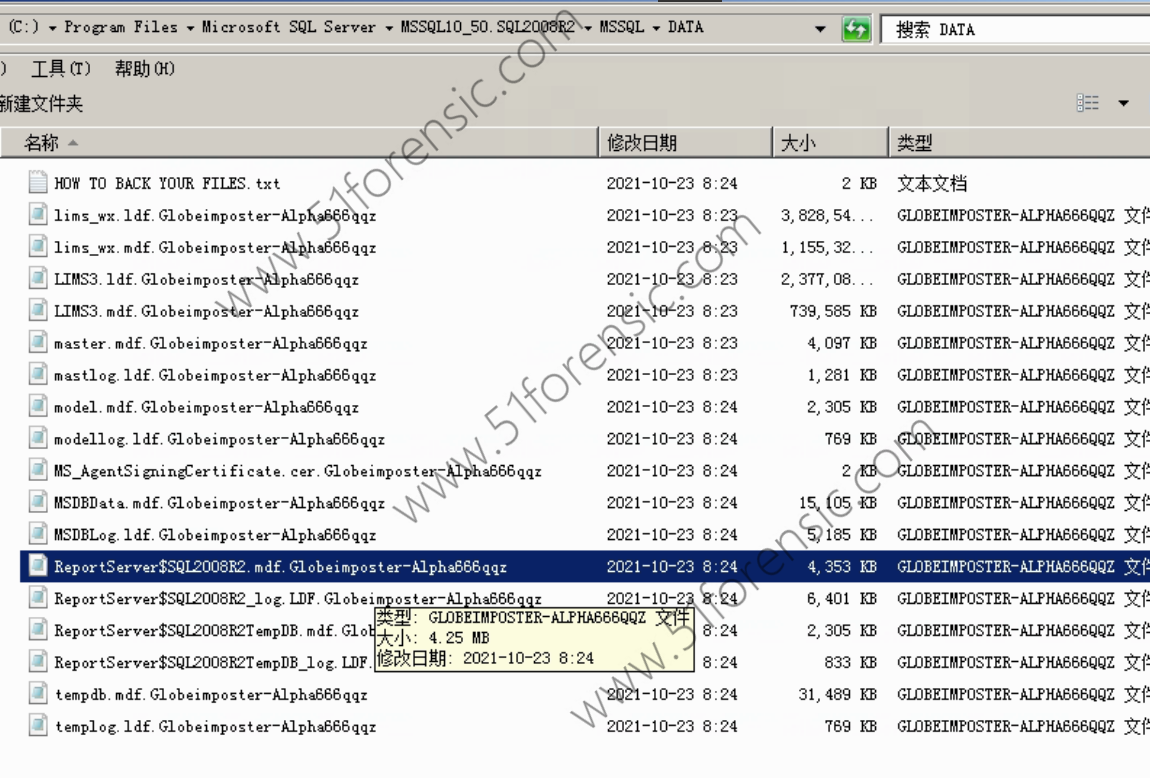Click the master.mdf file icon
The width and height of the screenshot is (1150, 778).
click(x=38, y=343)
